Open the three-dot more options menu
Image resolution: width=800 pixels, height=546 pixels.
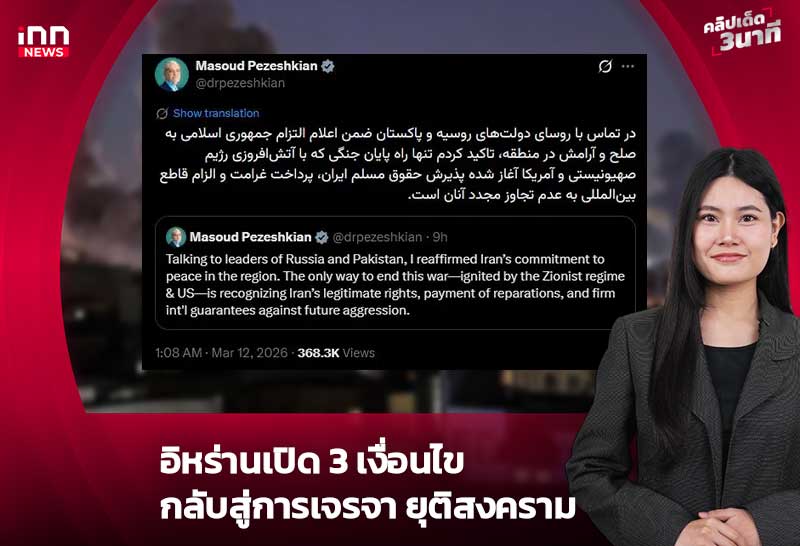point(628,66)
